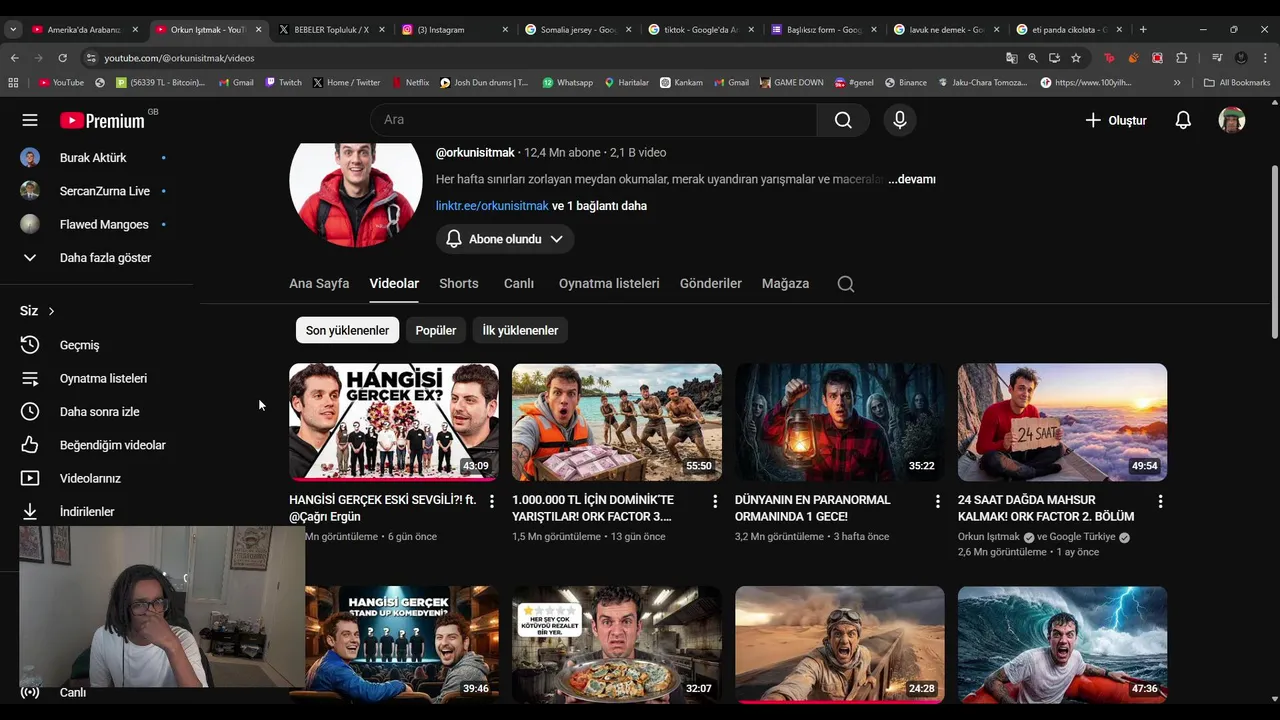Open Beğendiğim videolar in sidebar
1280x720 pixels.
112,445
